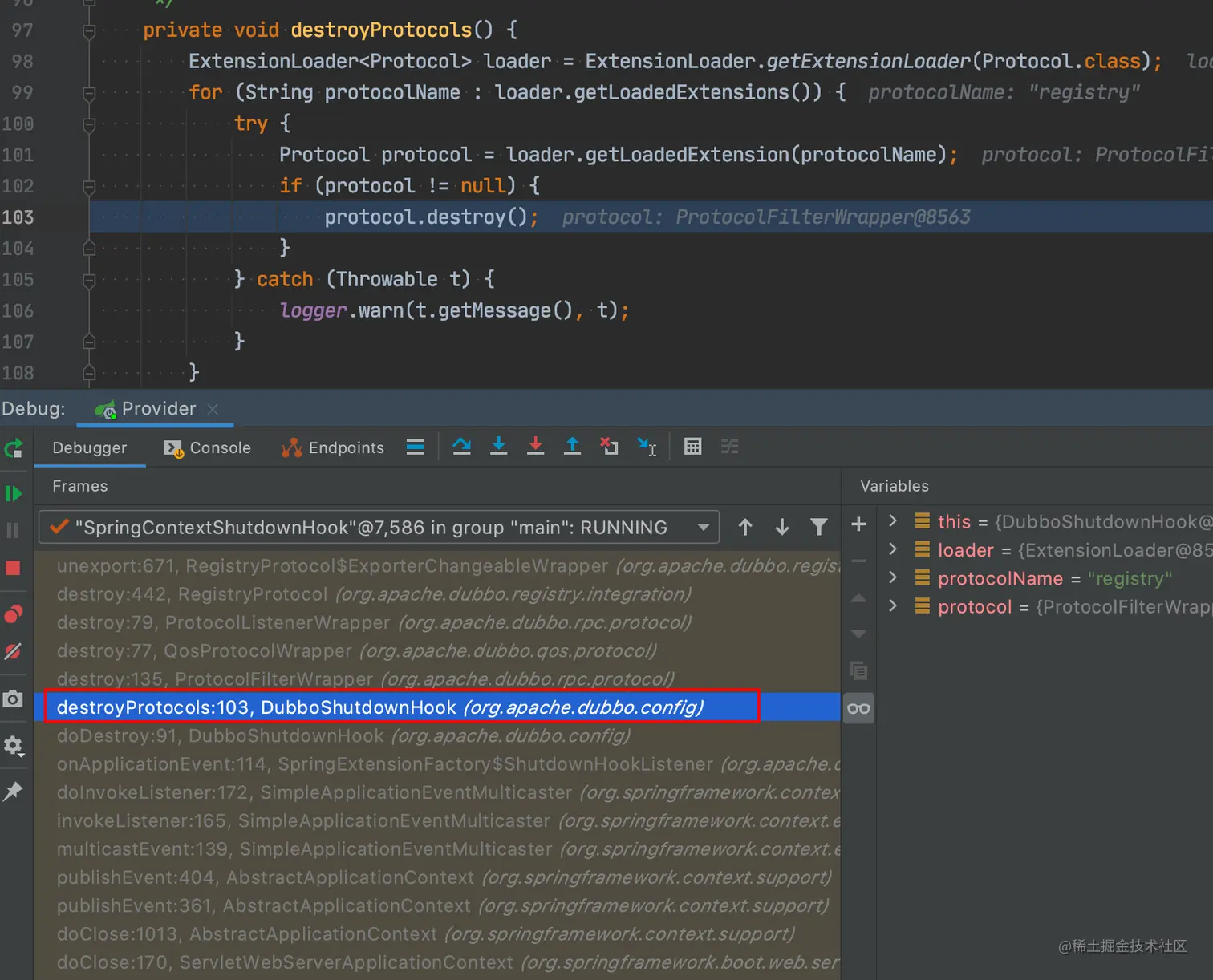
Task: Collapse destroyProtocols method at line 97
Action: point(89,31)
